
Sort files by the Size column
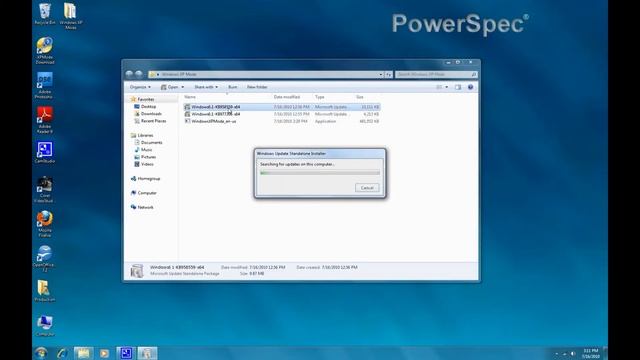click(360, 97)
